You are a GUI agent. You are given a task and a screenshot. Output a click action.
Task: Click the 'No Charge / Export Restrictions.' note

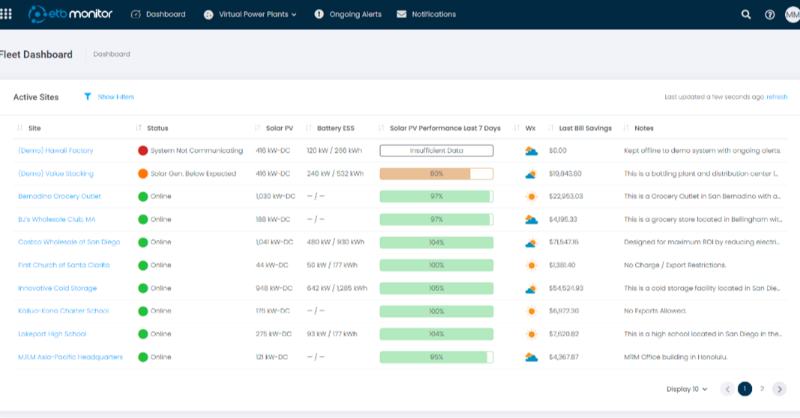coord(674,265)
